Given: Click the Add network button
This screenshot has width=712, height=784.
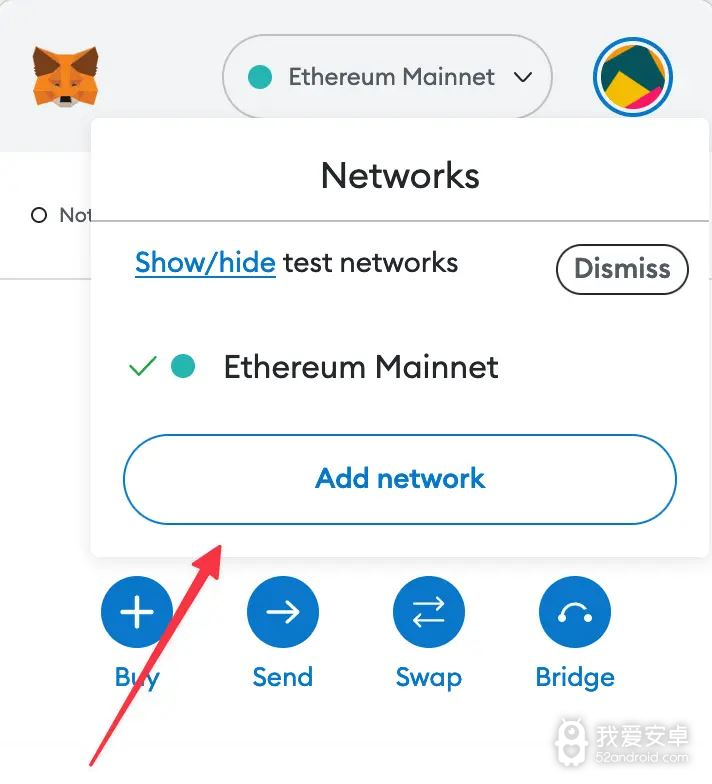Looking at the screenshot, I should click(400, 479).
